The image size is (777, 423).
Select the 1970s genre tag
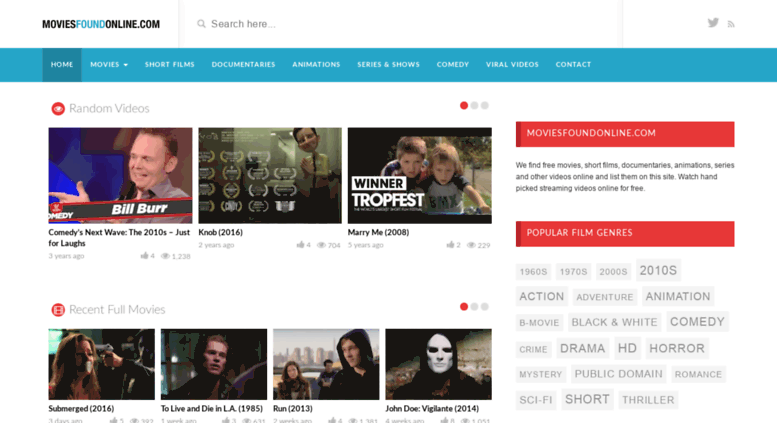pos(573,271)
